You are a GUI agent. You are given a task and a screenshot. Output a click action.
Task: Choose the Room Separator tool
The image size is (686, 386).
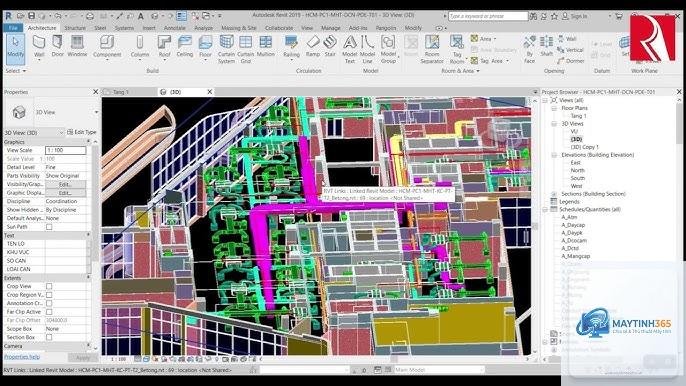[432, 49]
